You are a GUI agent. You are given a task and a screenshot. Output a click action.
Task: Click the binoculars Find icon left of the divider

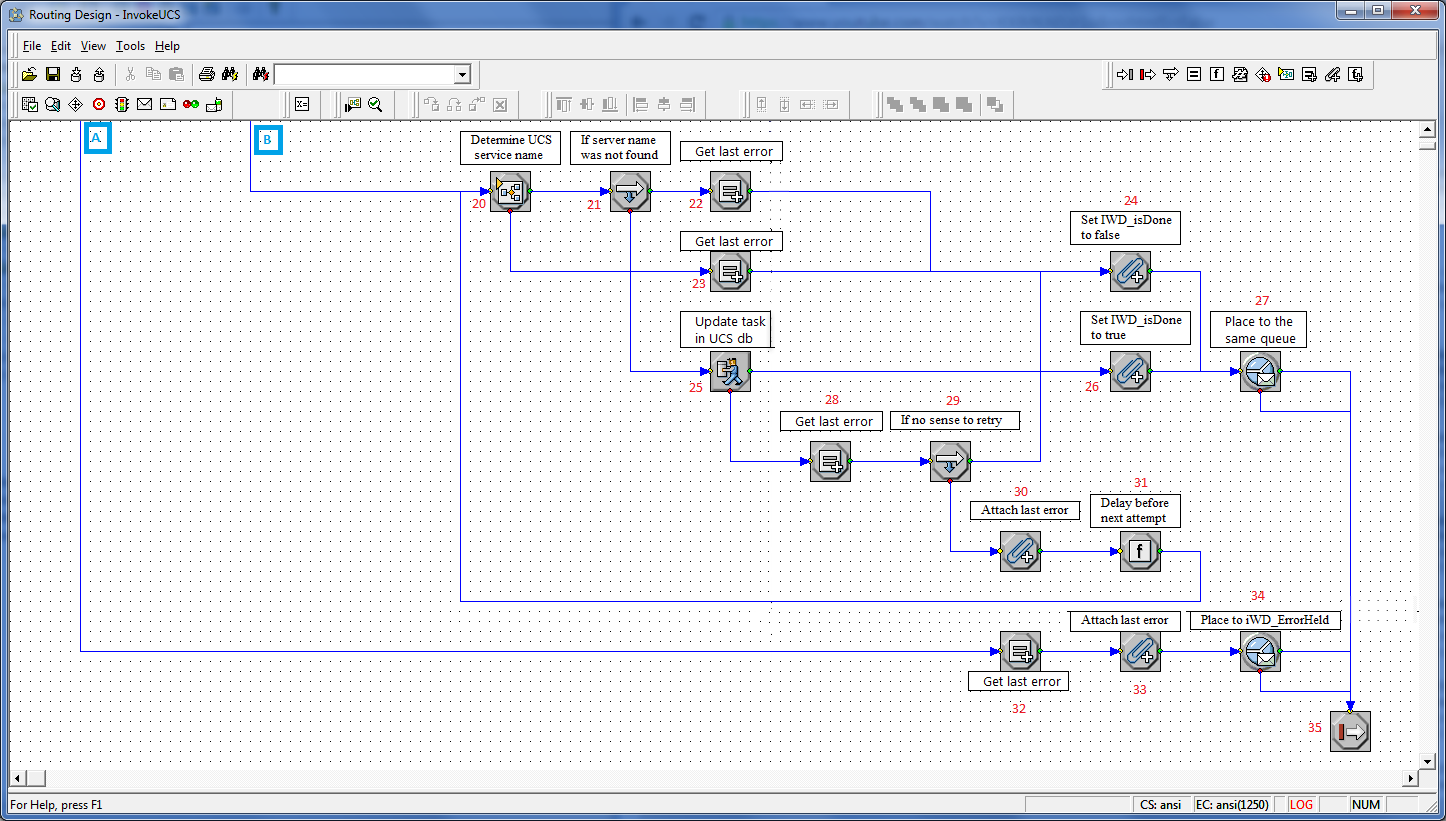[229, 74]
